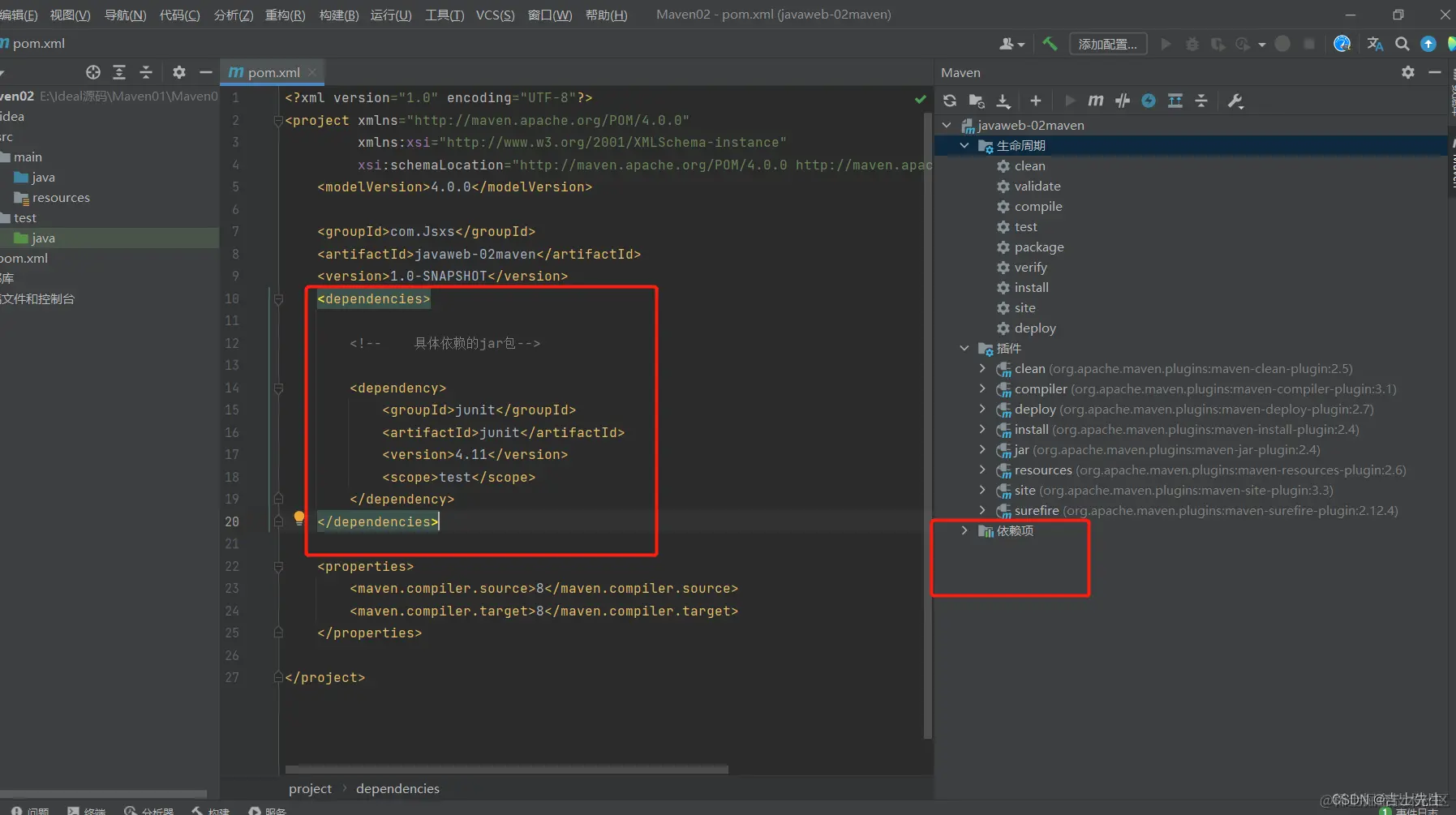Screen dimensions: 1456x815
Task: Click the editor horizontal scrollbar
Action: 507,769
